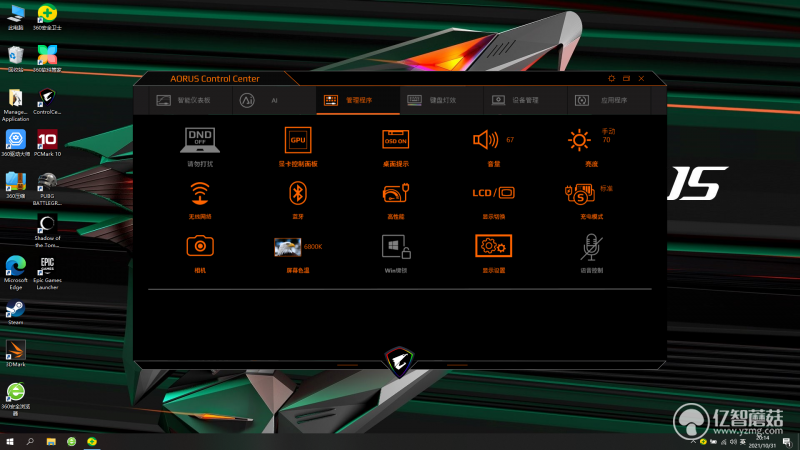Open the gear settings in AORUS title bar
This screenshot has width=800, height=450.
[x=611, y=79]
